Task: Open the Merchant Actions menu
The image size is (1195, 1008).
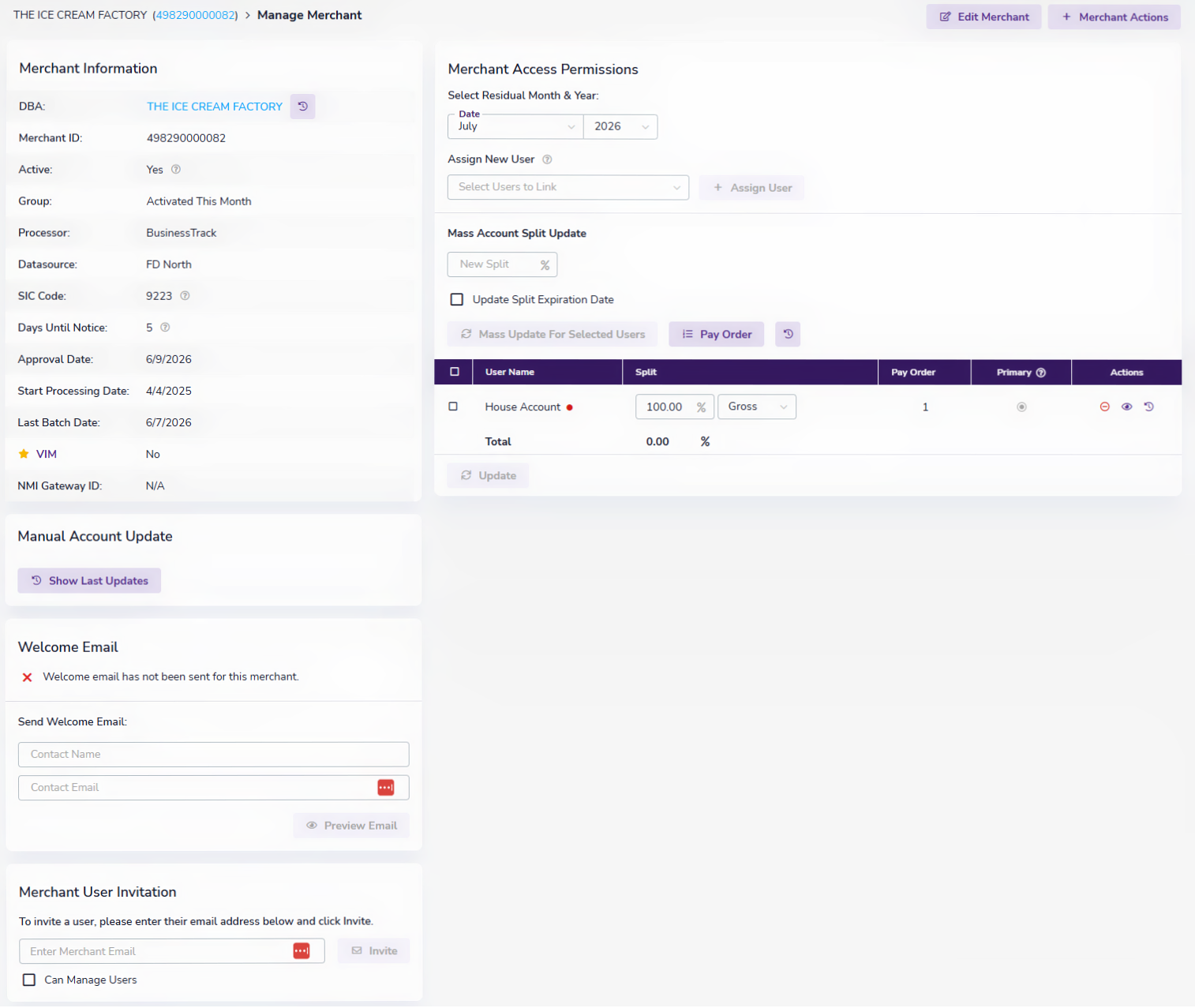Action: coord(1114,17)
